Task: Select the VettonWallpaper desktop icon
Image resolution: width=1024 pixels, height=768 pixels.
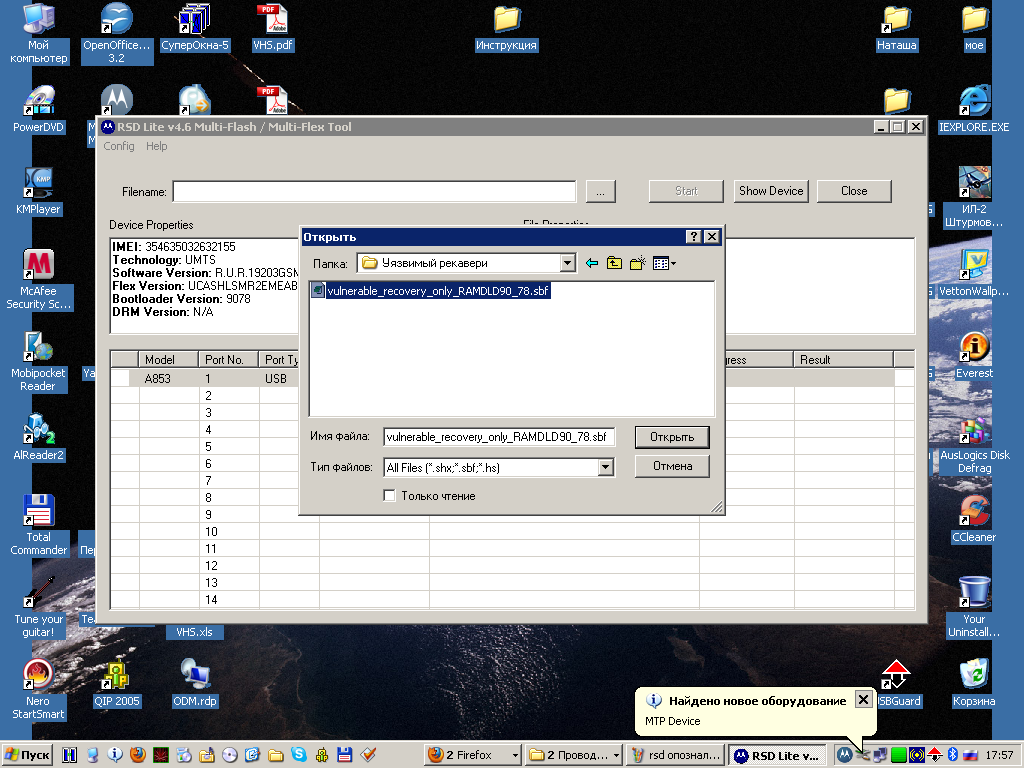Action: pos(974,274)
